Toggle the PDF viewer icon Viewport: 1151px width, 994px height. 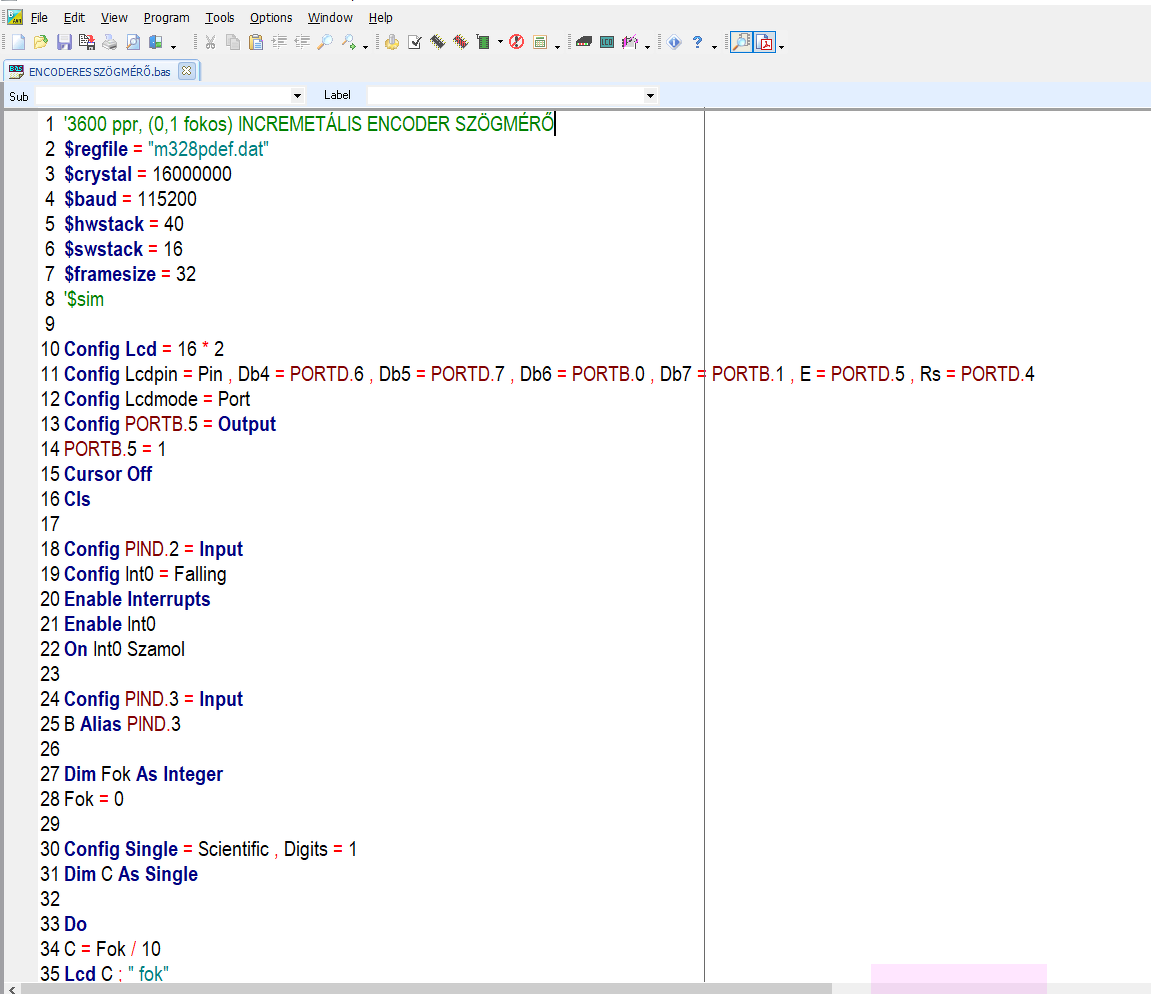click(765, 43)
